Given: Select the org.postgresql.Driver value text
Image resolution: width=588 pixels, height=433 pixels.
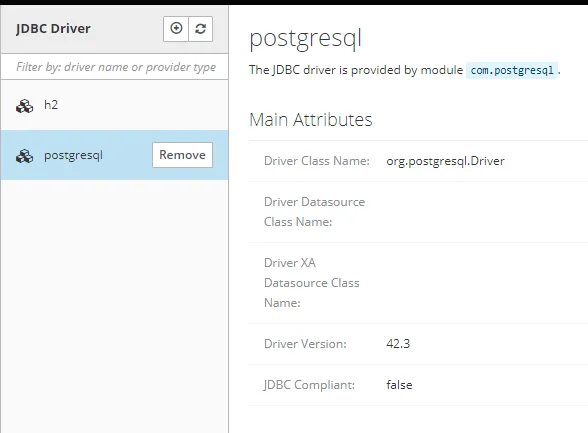Looking at the screenshot, I should (446, 161).
